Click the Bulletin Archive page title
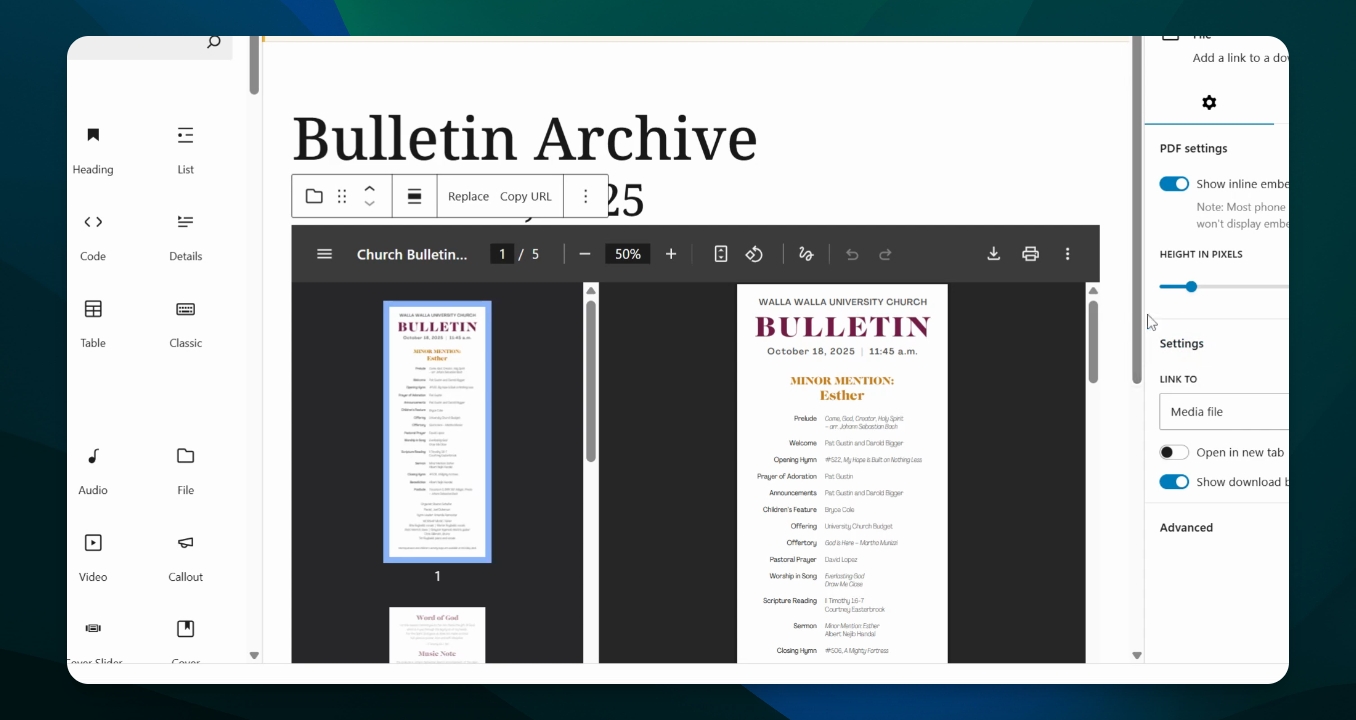1356x720 pixels. tap(524, 138)
